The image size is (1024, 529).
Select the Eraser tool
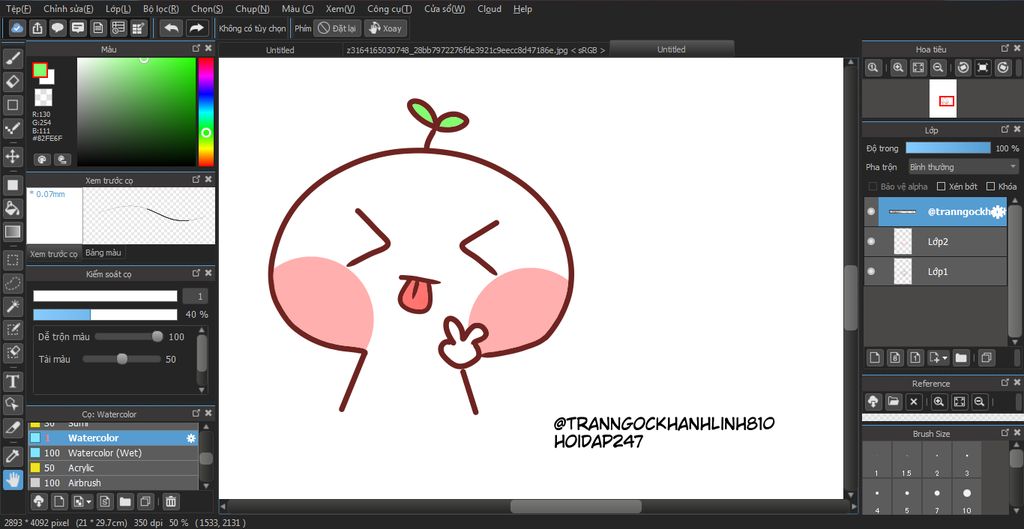coord(13,82)
